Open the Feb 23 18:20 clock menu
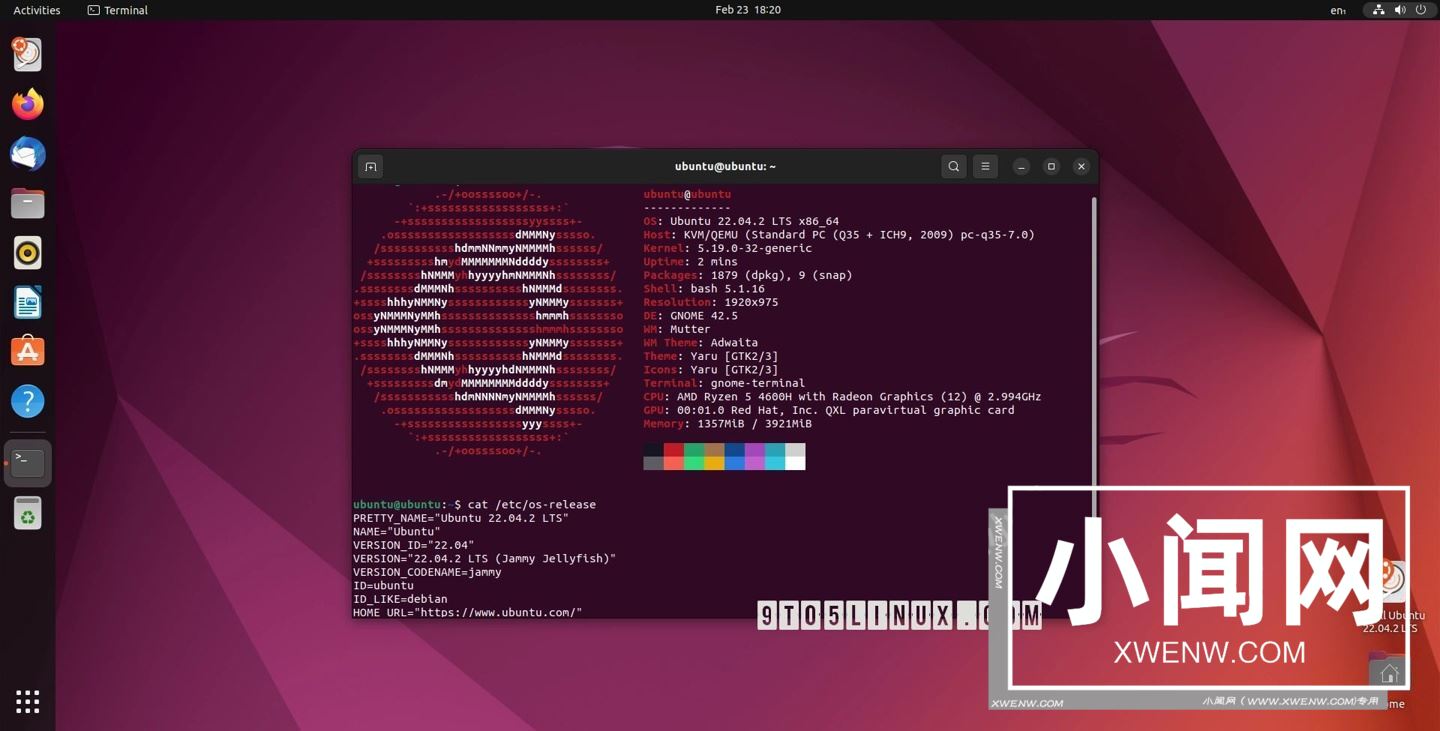The width and height of the screenshot is (1440, 731). click(748, 10)
